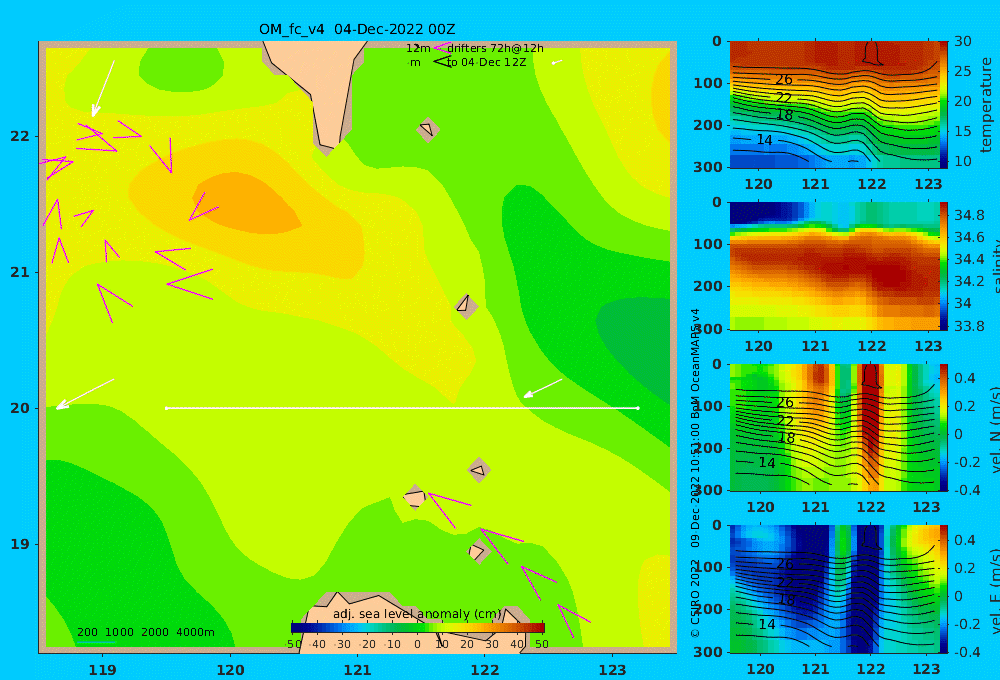Viewport: 1000px width, 680px height.
Task: Click the small island marker near 121.9E 20.8N
Action: coord(466,305)
